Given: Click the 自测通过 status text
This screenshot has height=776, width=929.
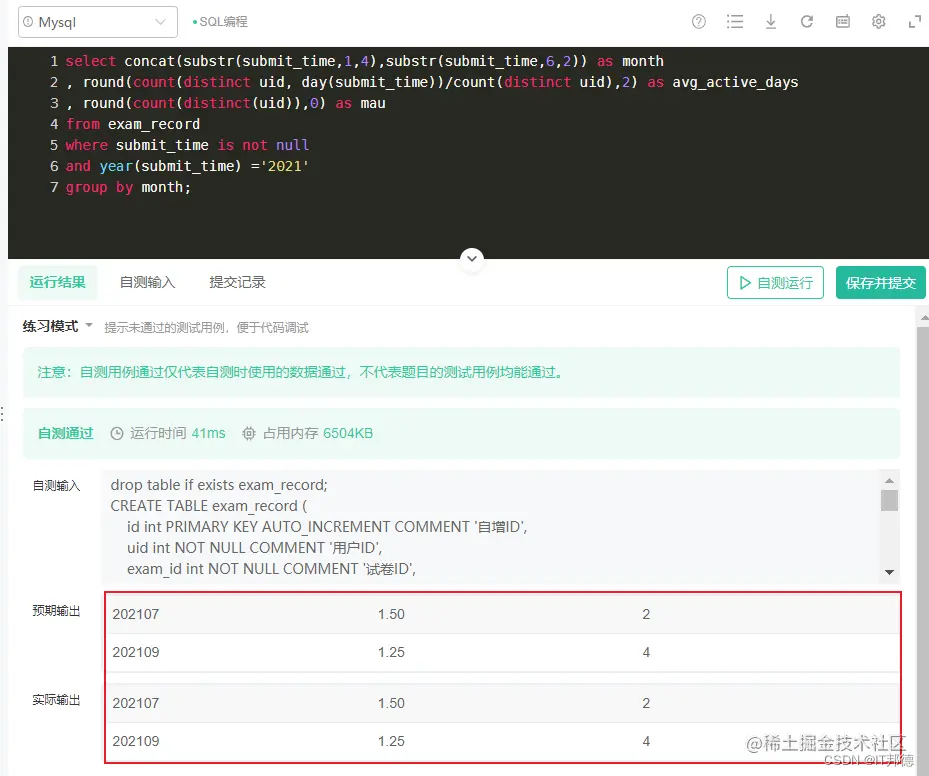Looking at the screenshot, I should click(x=66, y=434).
